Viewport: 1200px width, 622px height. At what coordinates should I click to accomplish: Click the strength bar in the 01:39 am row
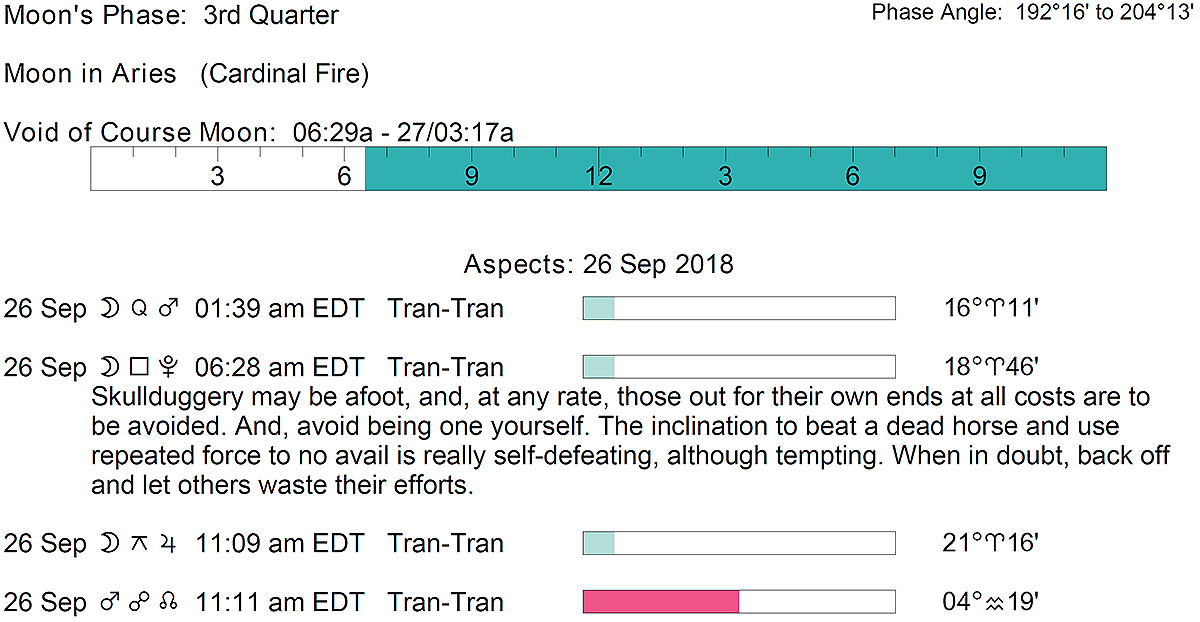point(738,308)
